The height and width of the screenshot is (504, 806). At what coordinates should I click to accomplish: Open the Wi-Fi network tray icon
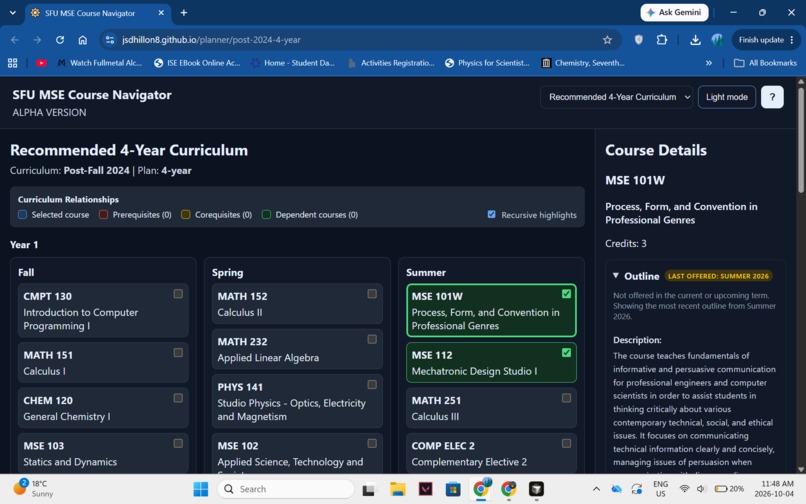pyautogui.click(x=684, y=489)
